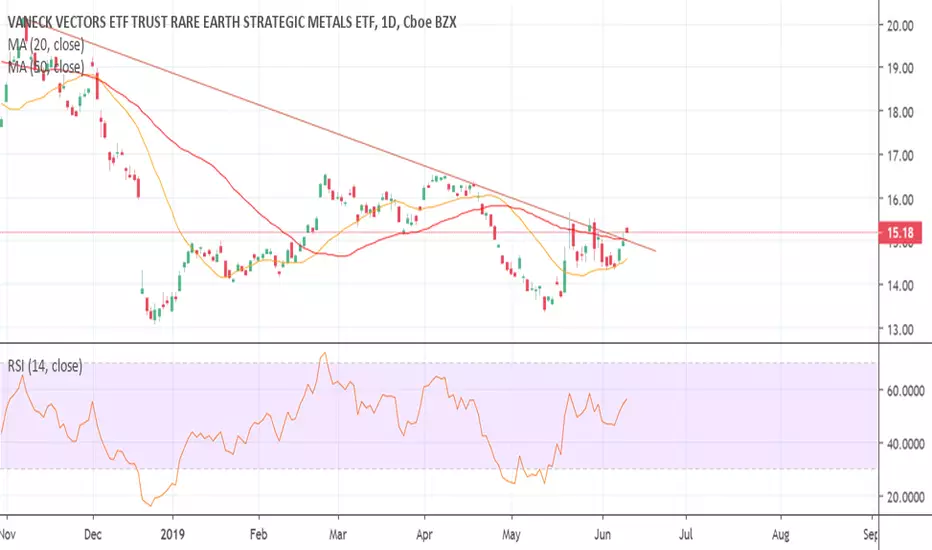932x550 pixels.
Task: Click the Dec label on time axis
Action: coord(93,535)
